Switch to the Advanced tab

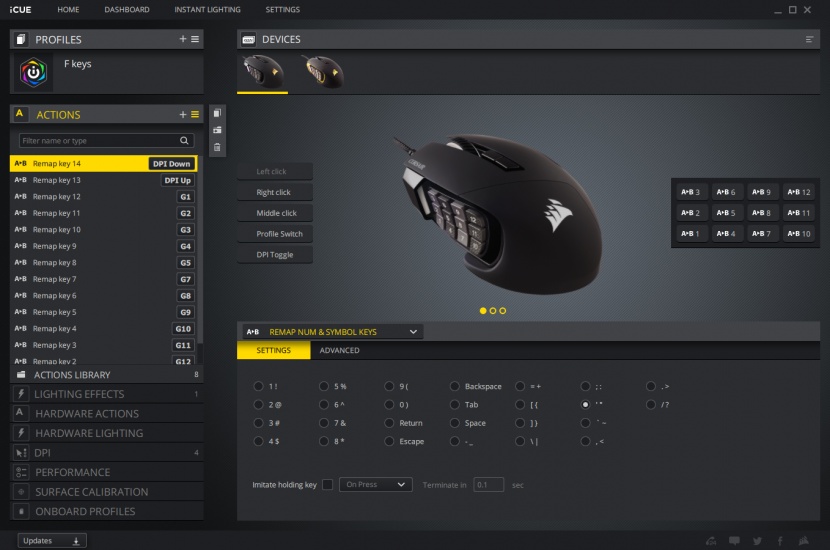point(339,350)
